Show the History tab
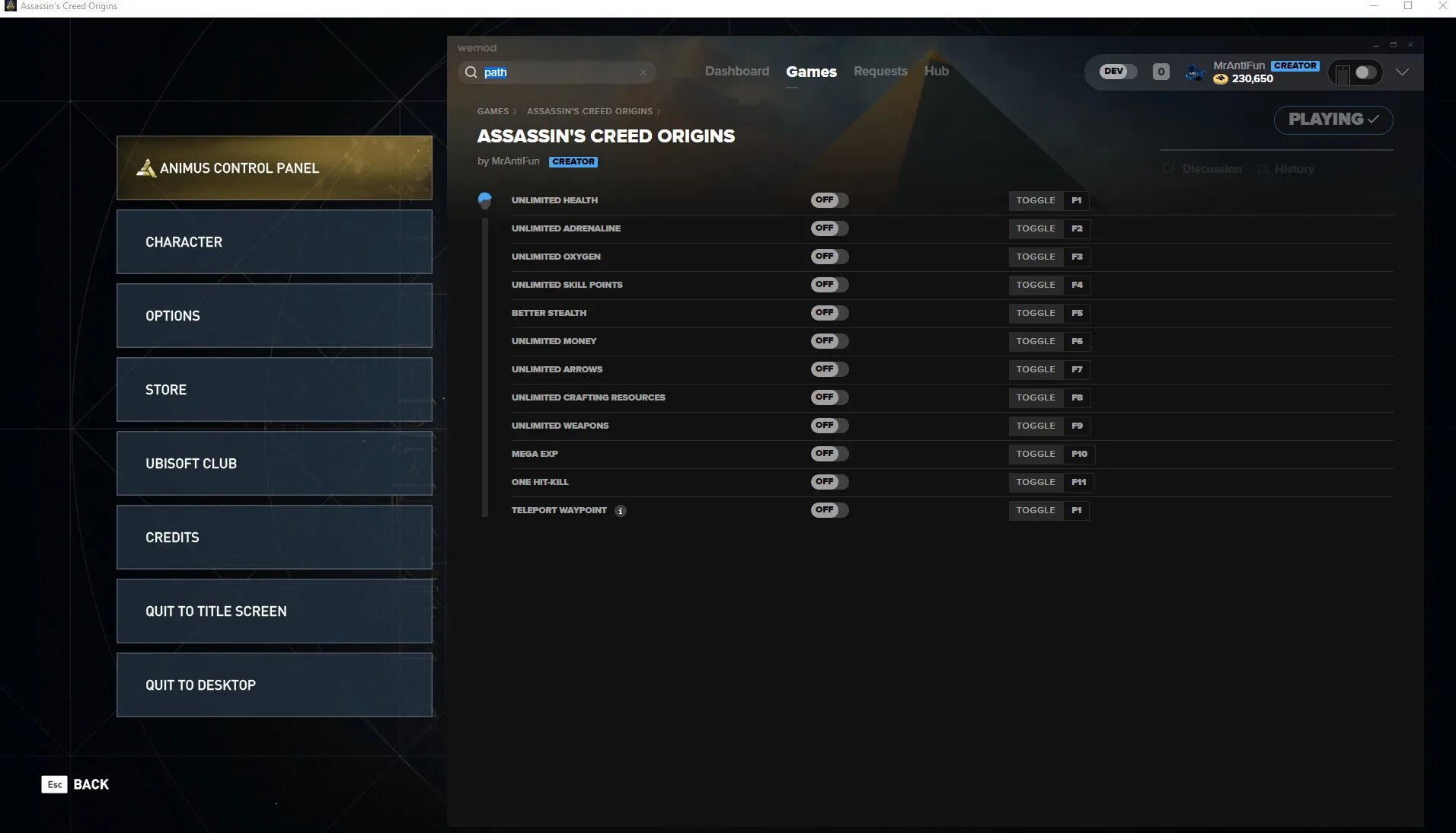 1295,169
